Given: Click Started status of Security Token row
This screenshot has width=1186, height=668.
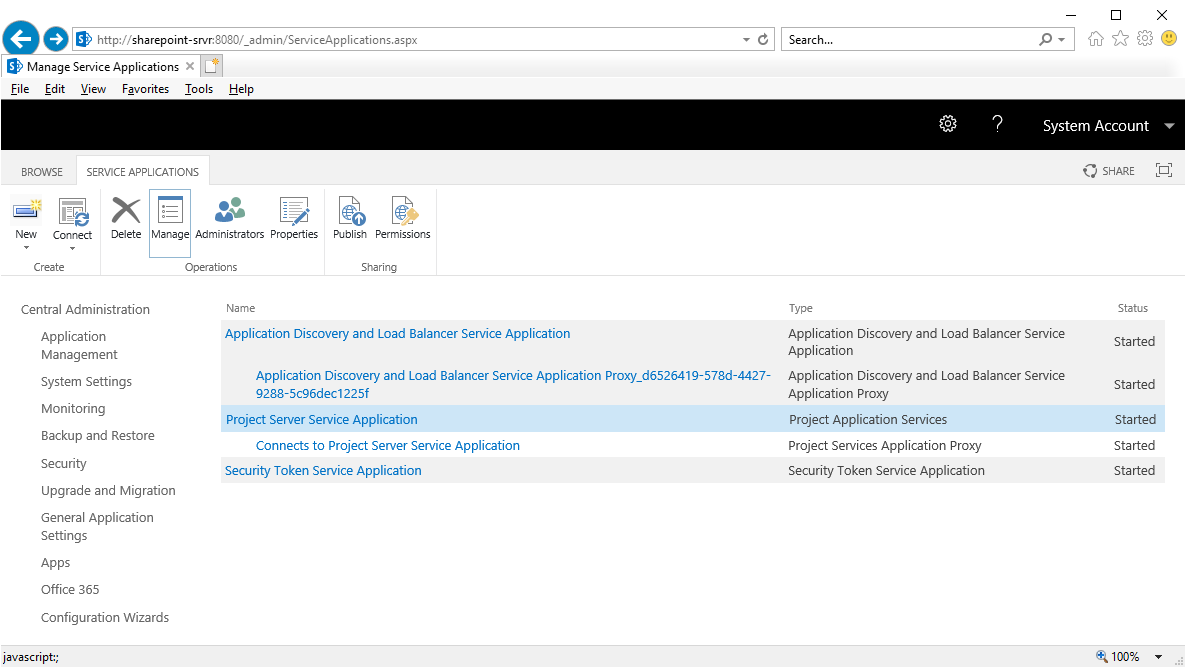Looking at the screenshot, I should [1134, 471].
